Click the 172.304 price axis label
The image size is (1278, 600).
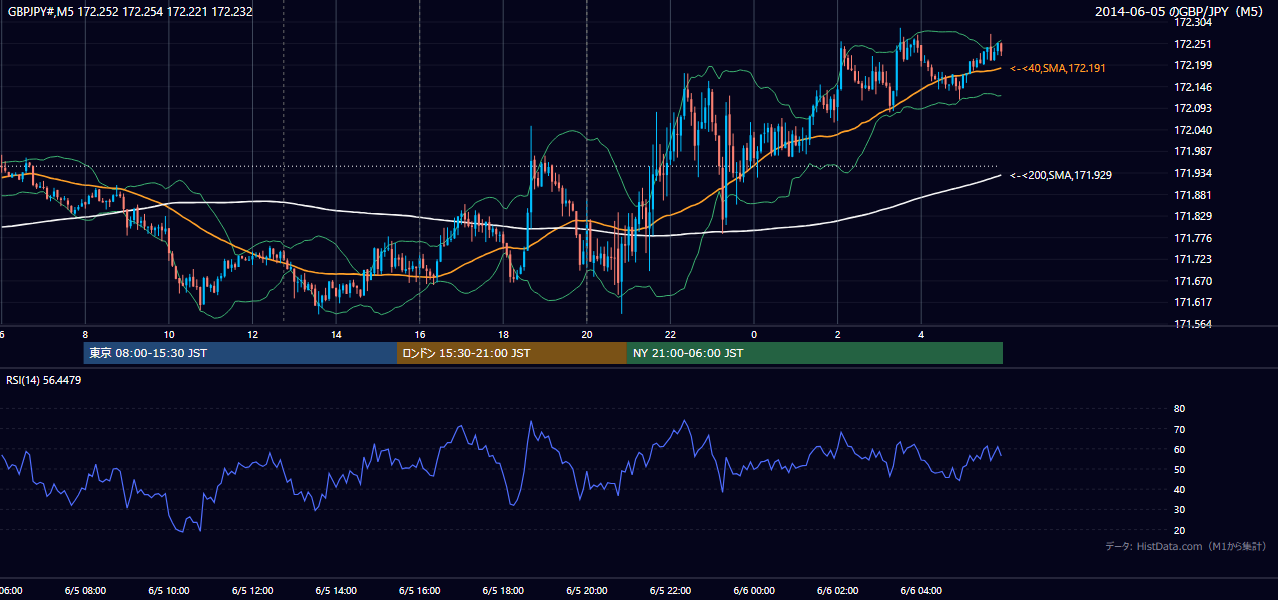pyautogui.click(x=1192, y=23)
